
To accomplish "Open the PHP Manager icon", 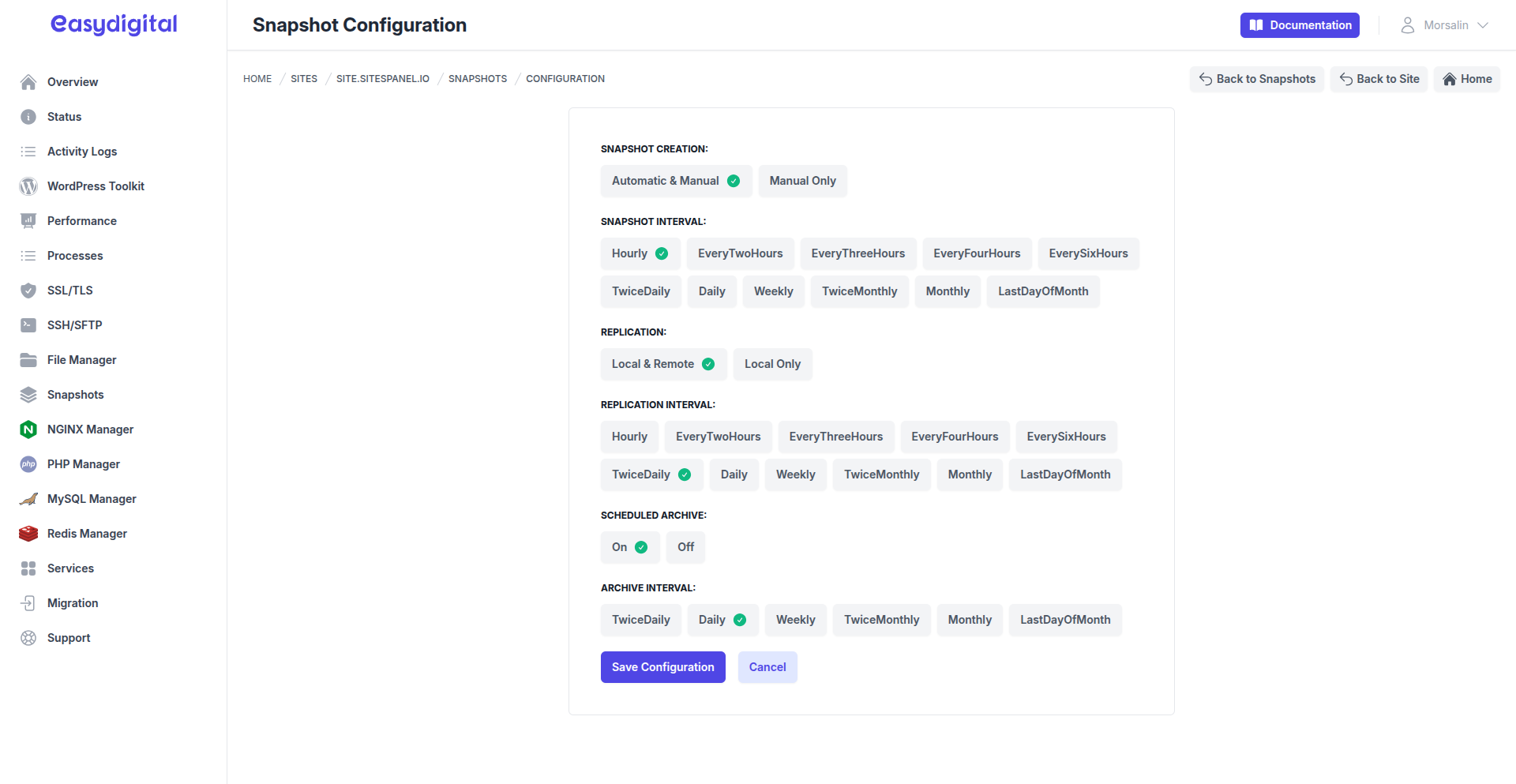I will pyautogui.click(x=28, y=463).
